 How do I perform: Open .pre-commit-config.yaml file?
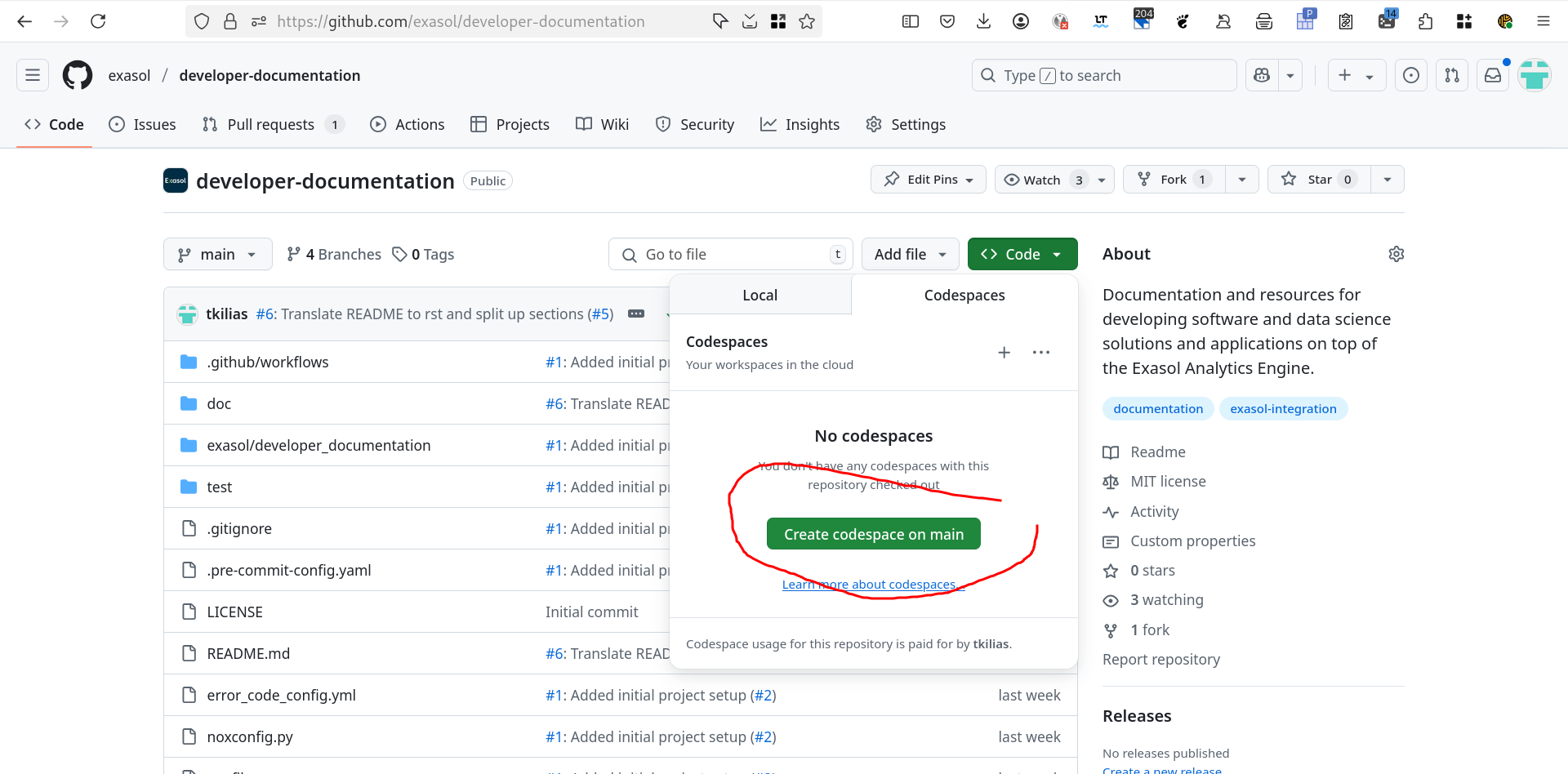289,570
